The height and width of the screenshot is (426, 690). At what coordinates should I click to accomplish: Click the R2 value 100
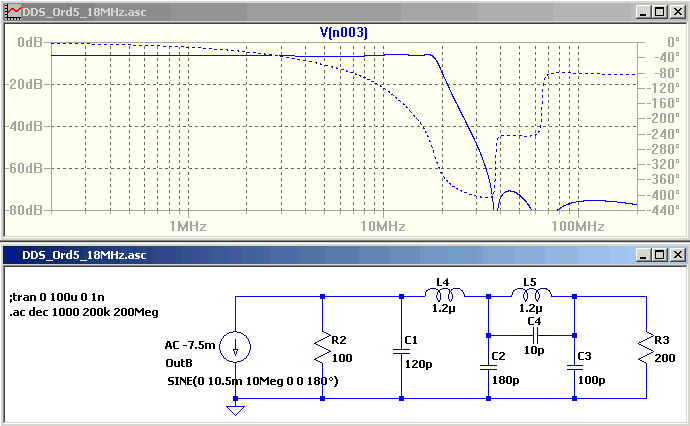pyautogui.click(x=342, y=358)
